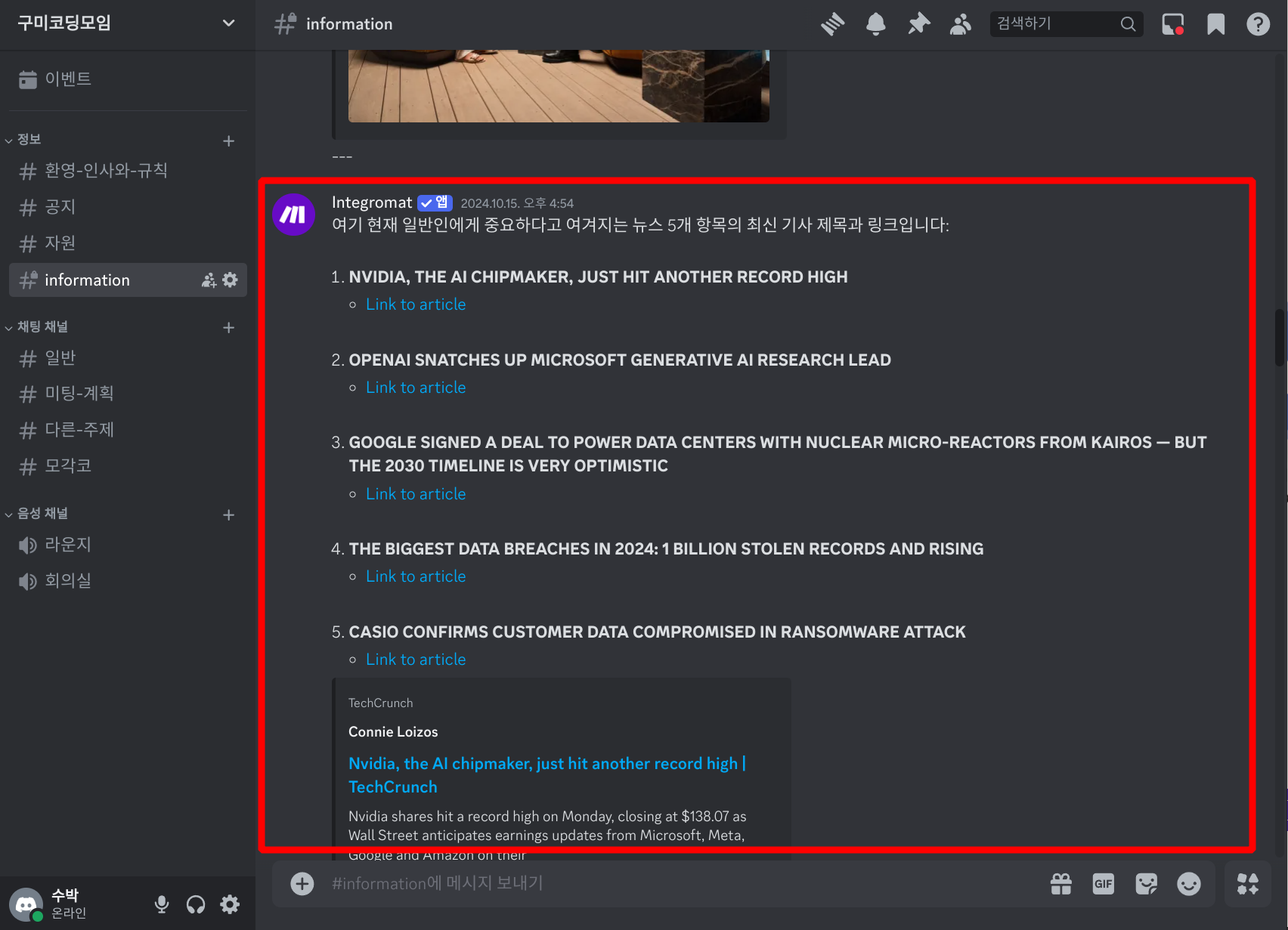The width and height of the screenshot is (1288, 930).
Task: Open the 다른-주제 channel
Action: (128, 430)
